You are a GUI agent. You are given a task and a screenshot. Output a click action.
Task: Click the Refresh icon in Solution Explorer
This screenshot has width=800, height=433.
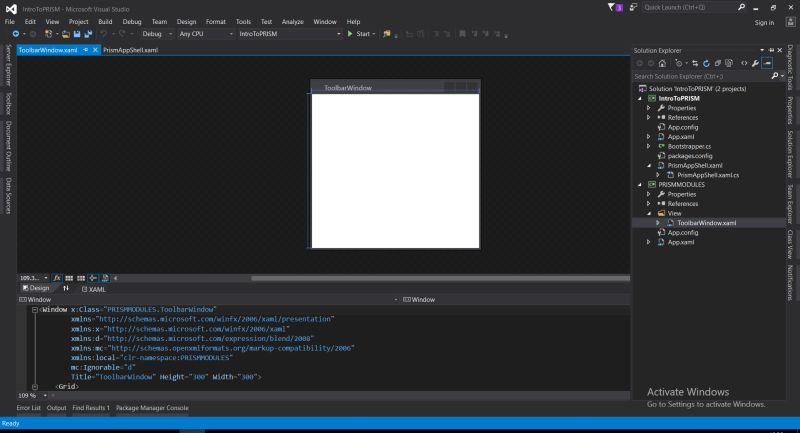(x=705, y=63)
